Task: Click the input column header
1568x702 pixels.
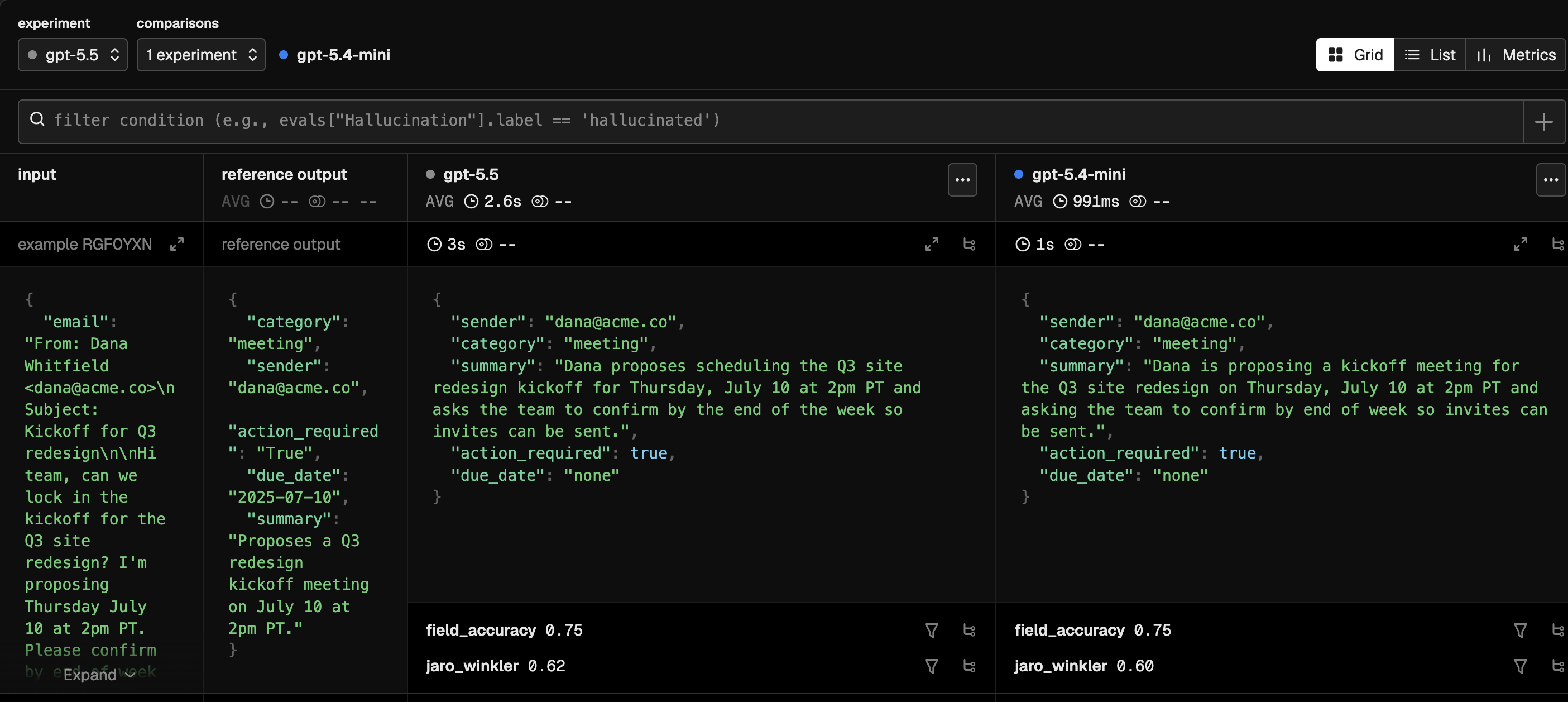Action: 37,175
